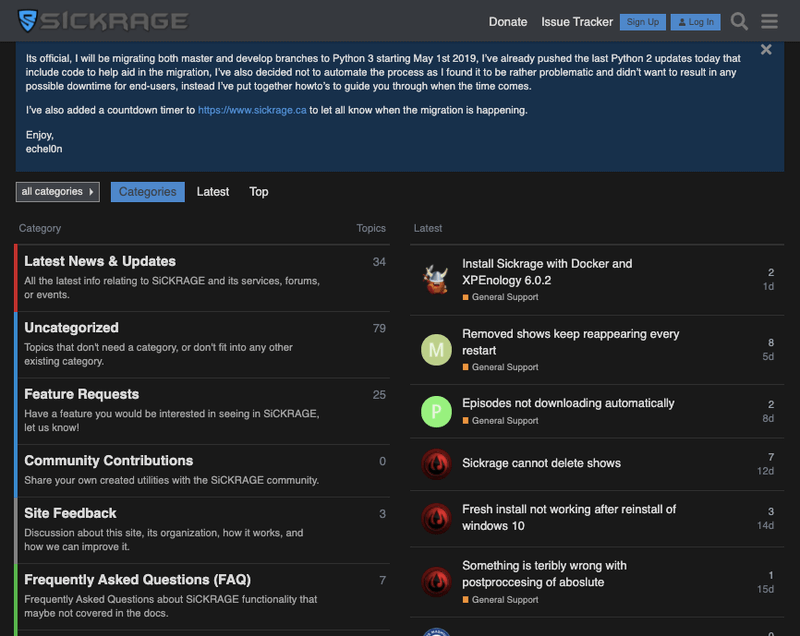The image size is (800, 636).
Task: Click the 34 topic count for Latest News
Action: click(379, 262)
